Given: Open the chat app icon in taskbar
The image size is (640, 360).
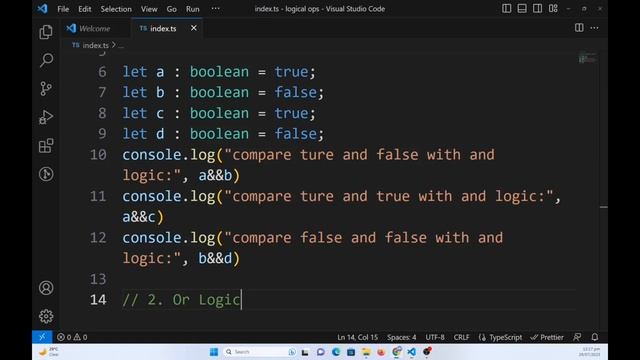Looking at the screenshot, I should pos(320,352).
